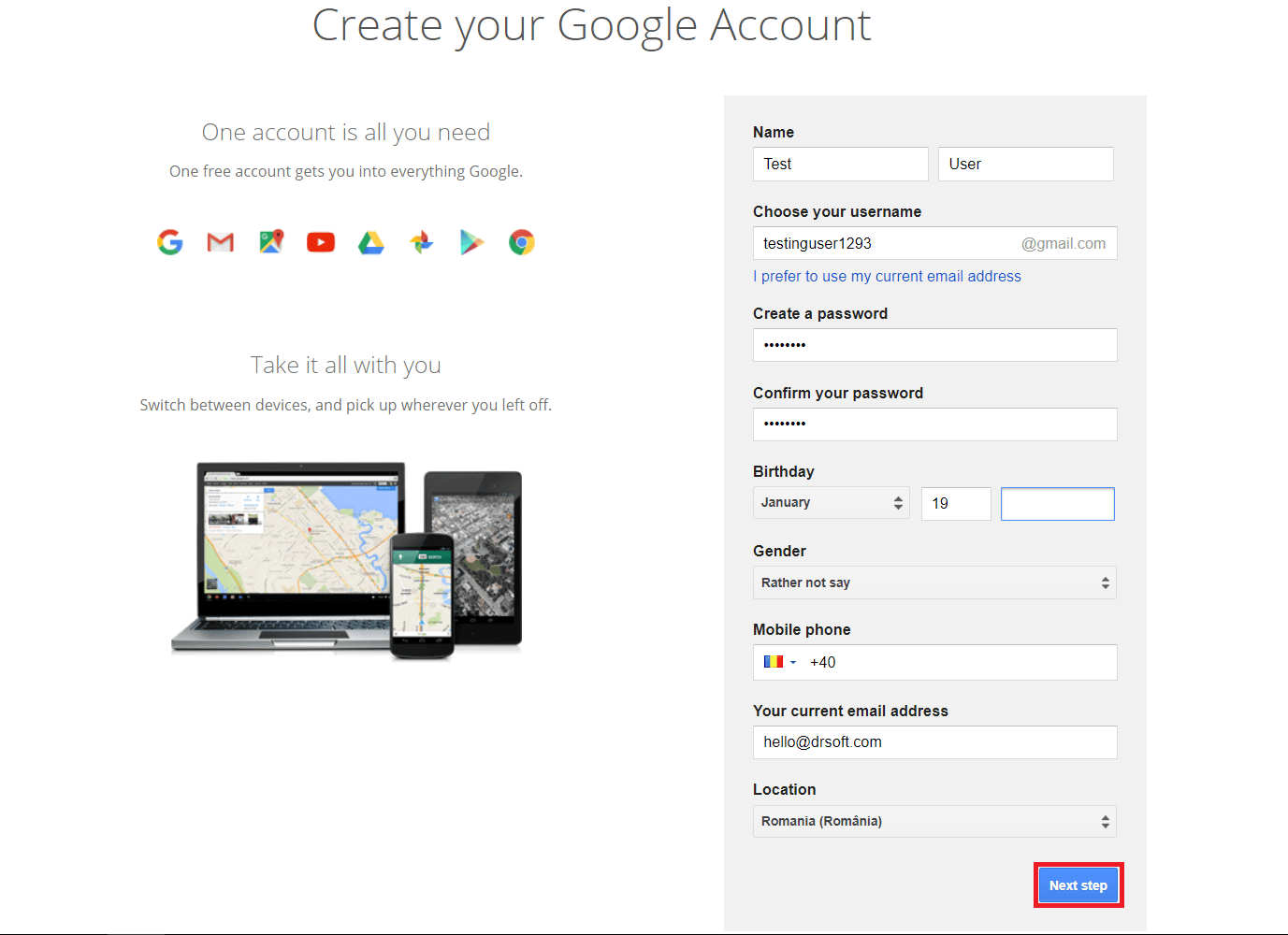Click the 'Birthday' label

coord(784,472)
